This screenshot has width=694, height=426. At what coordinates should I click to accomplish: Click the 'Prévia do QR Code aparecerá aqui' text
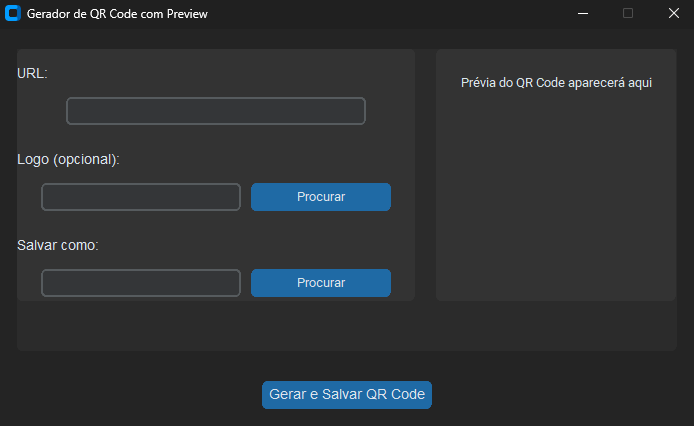pos(556,83)
